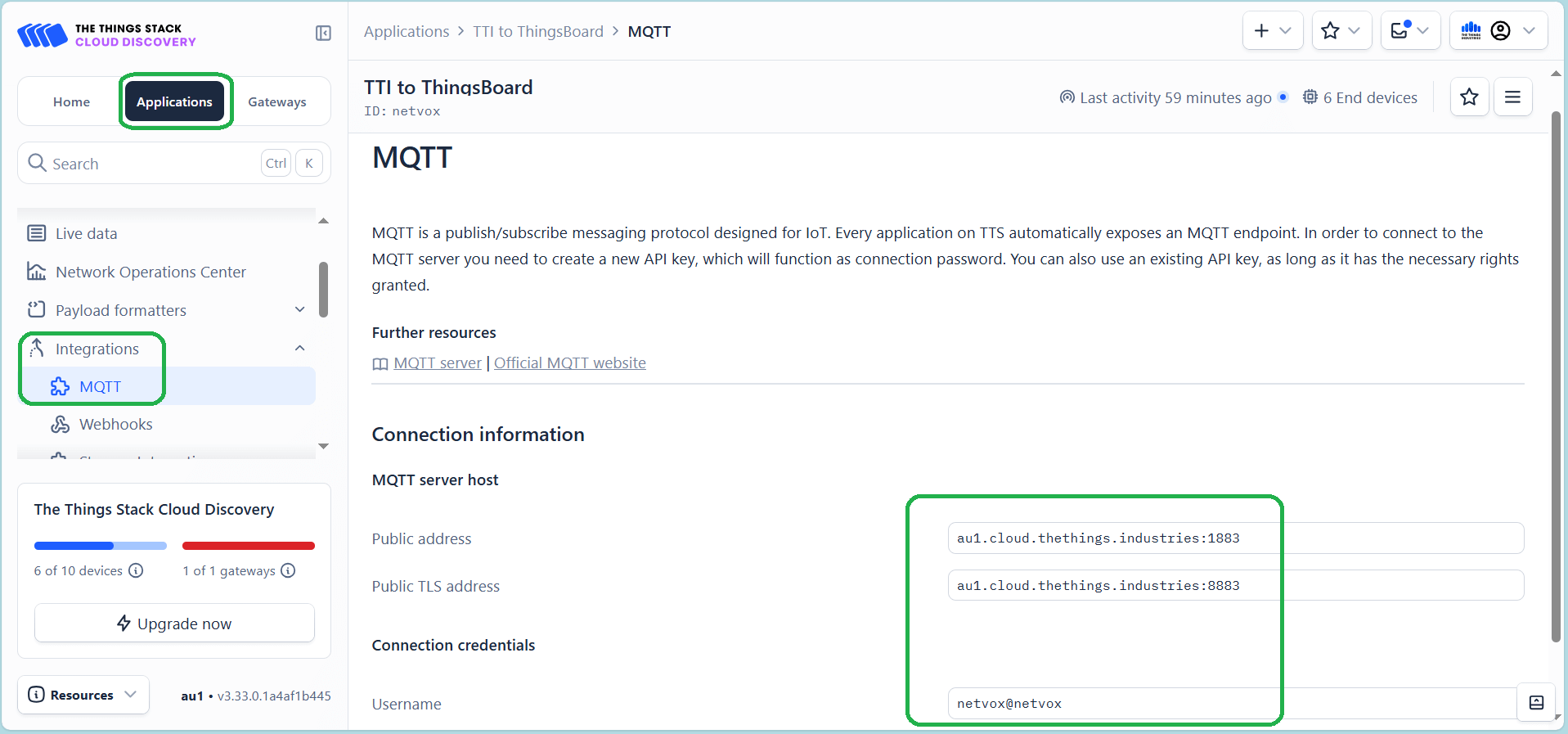
Task: Click the bottom-right panel icon button
Action: (x=1536, y=702)
